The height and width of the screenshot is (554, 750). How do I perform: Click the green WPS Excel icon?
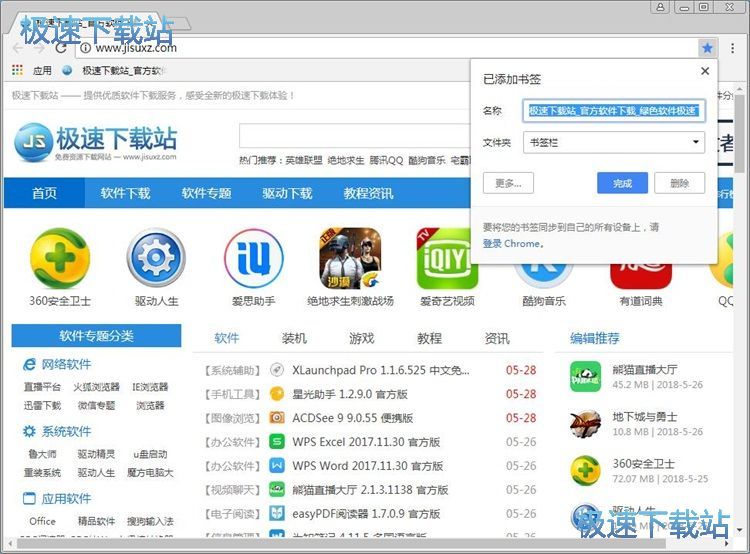pyautogui.click(x=276, y=442)
